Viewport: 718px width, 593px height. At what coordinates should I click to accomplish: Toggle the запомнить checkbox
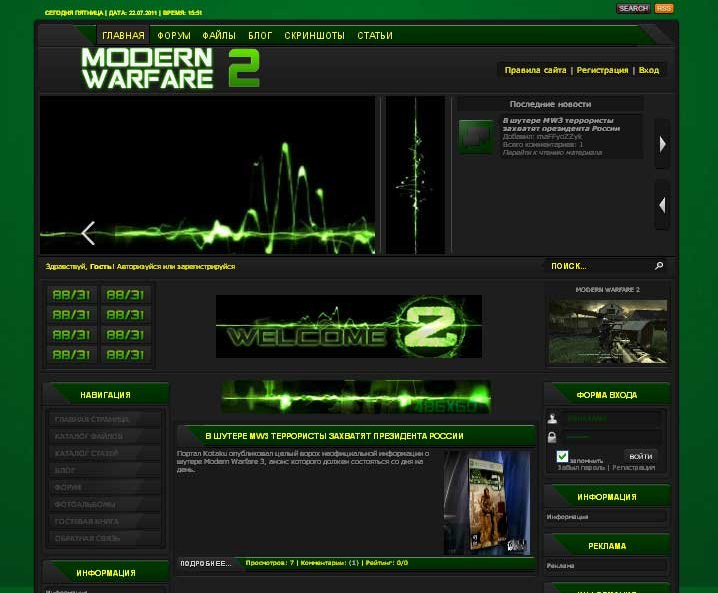coord(562,456)
